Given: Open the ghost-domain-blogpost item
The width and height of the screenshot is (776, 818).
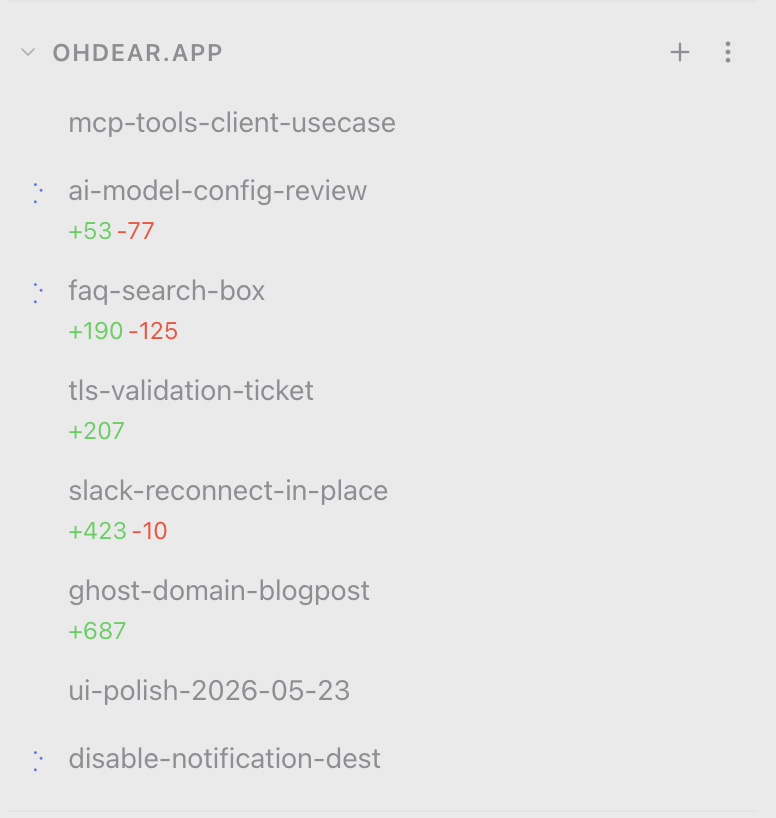Looking at the screenshot, I should tap(219, 591).
